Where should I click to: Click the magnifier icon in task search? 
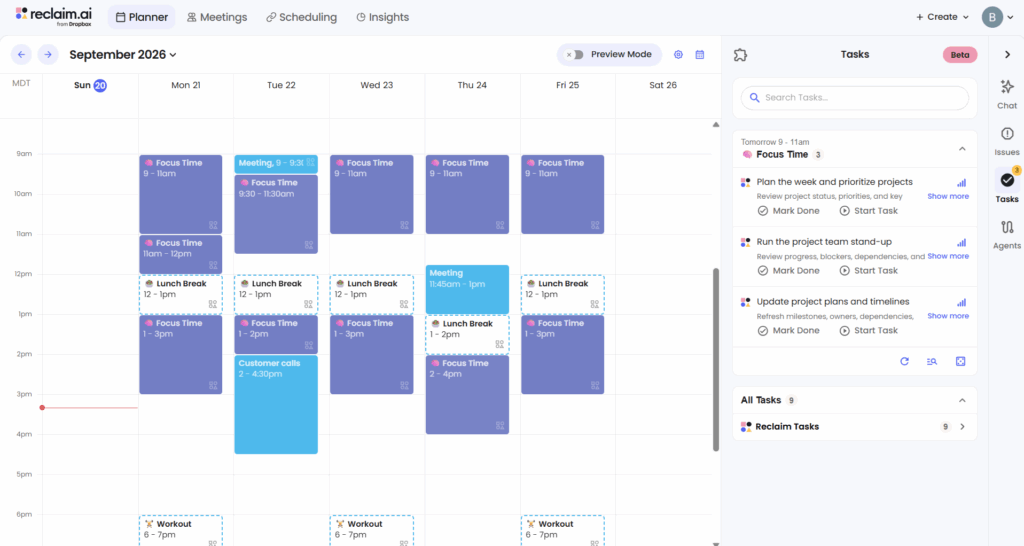tap(754, 98)
